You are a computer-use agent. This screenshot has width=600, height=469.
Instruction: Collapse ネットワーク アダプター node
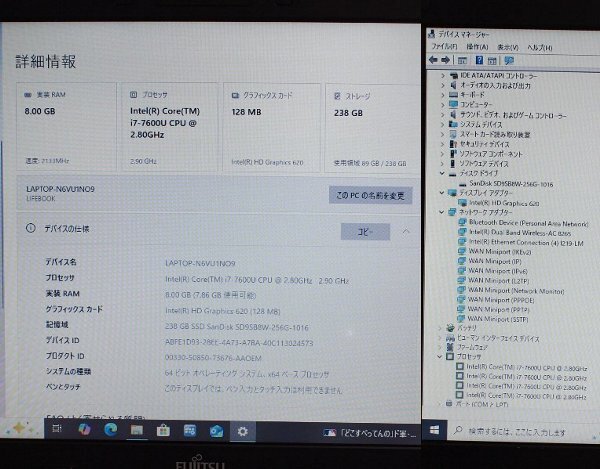coord(442,212)
